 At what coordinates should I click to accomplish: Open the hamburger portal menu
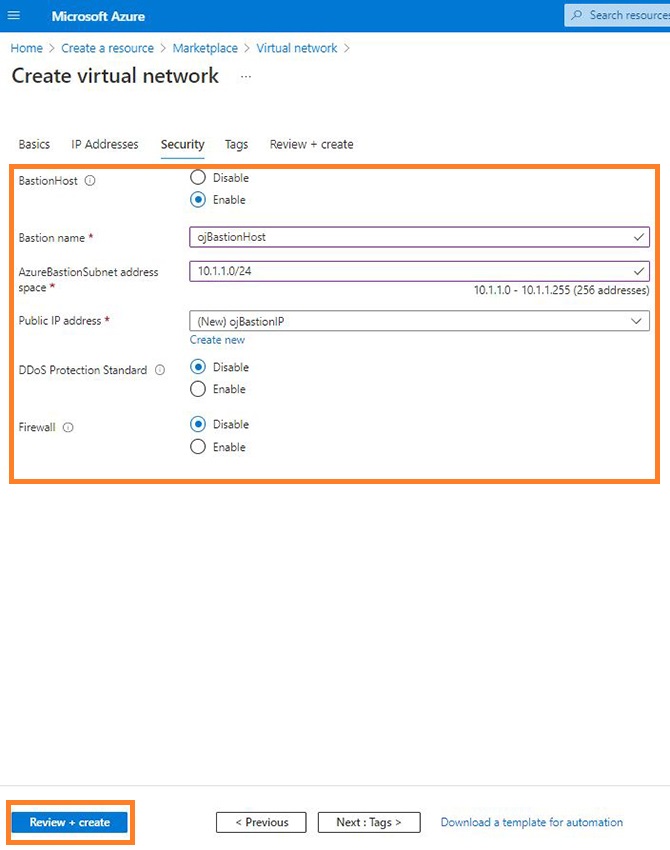coord(14,15)
